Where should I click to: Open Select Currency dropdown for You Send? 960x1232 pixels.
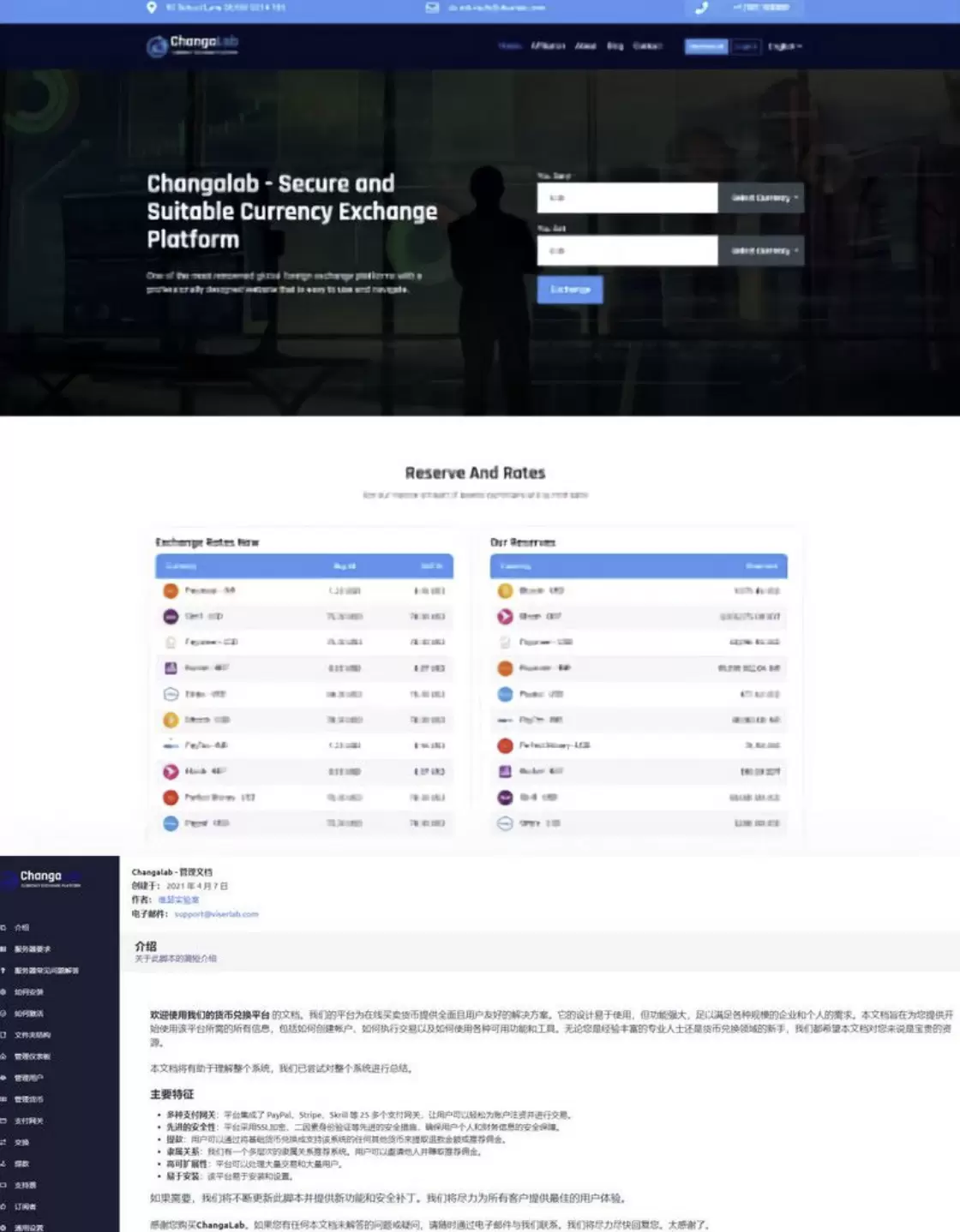(761, 198)
